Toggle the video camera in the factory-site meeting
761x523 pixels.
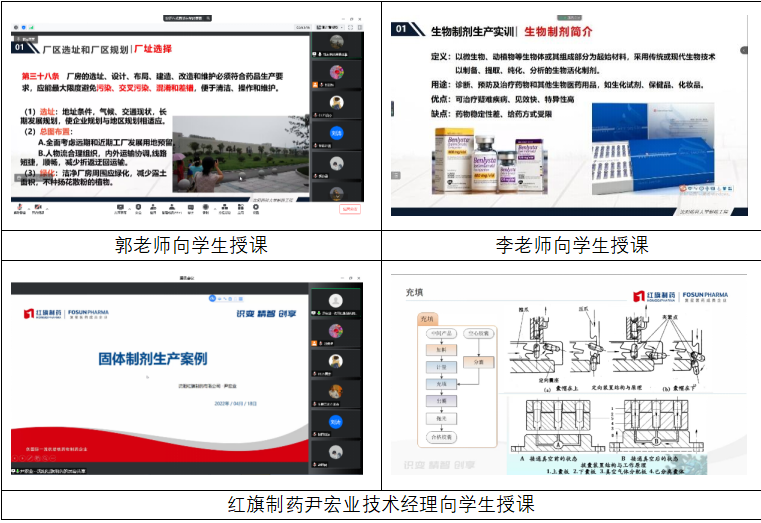tap(38, 207)
